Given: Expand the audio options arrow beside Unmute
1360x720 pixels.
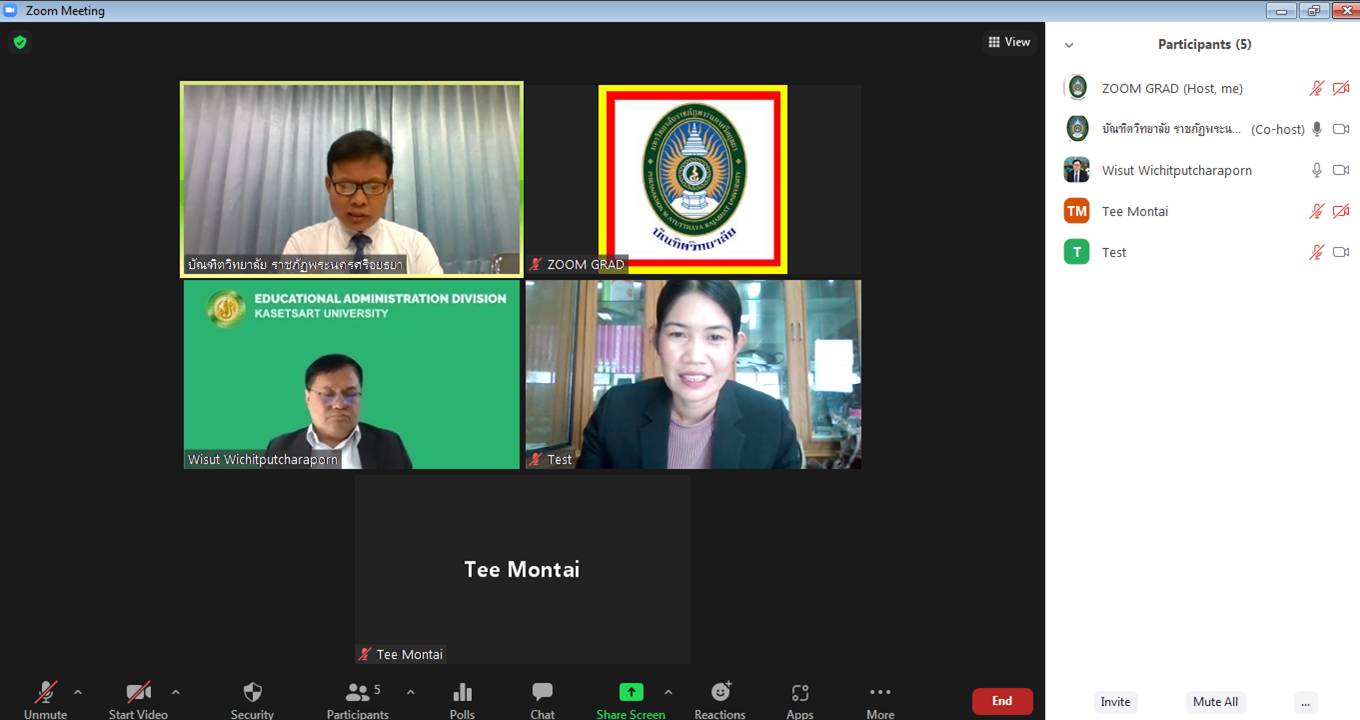Looking at the screenshot, I should [x=78, y=692].
